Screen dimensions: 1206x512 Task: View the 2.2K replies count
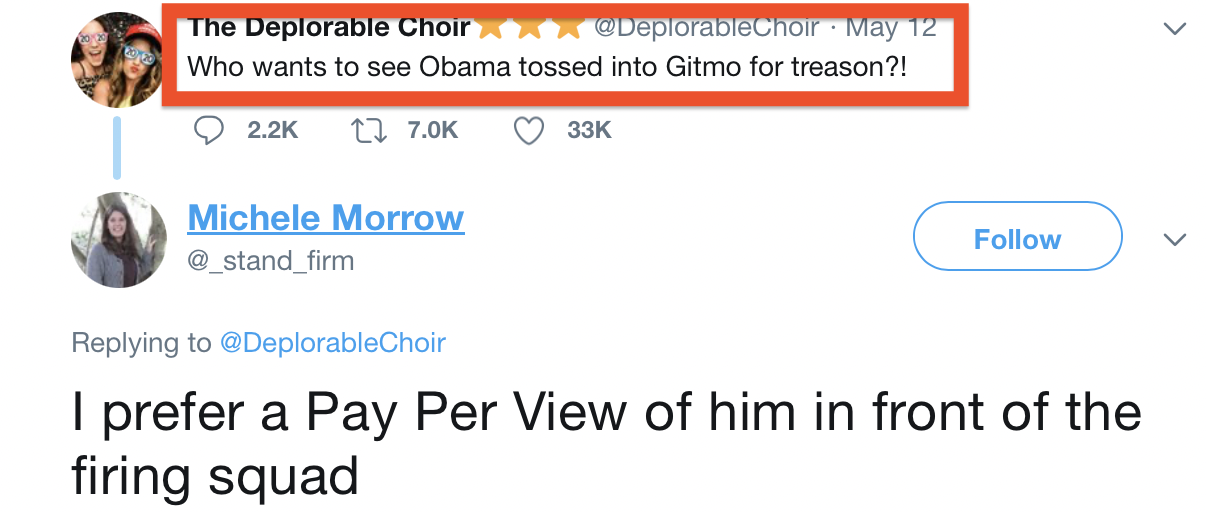tap(272, 130)
